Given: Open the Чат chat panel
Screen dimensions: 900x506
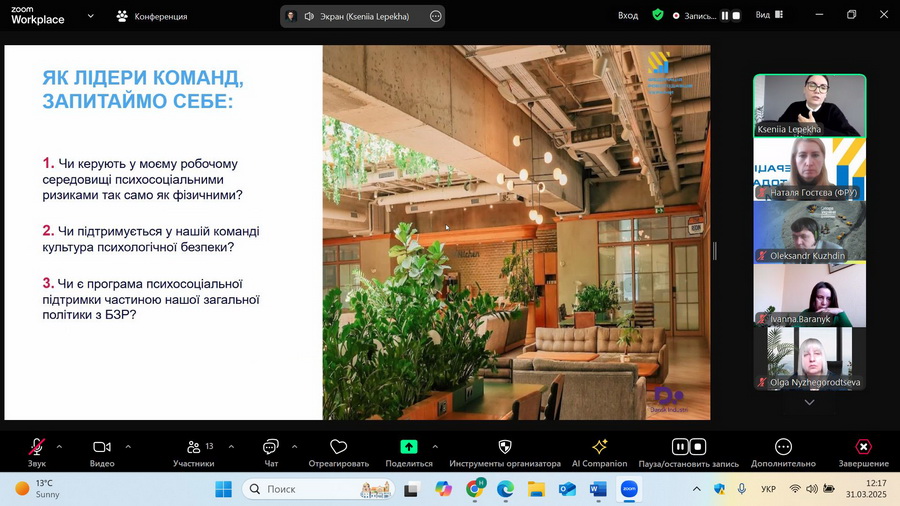Looking at the screenshot, I should 270,448.
